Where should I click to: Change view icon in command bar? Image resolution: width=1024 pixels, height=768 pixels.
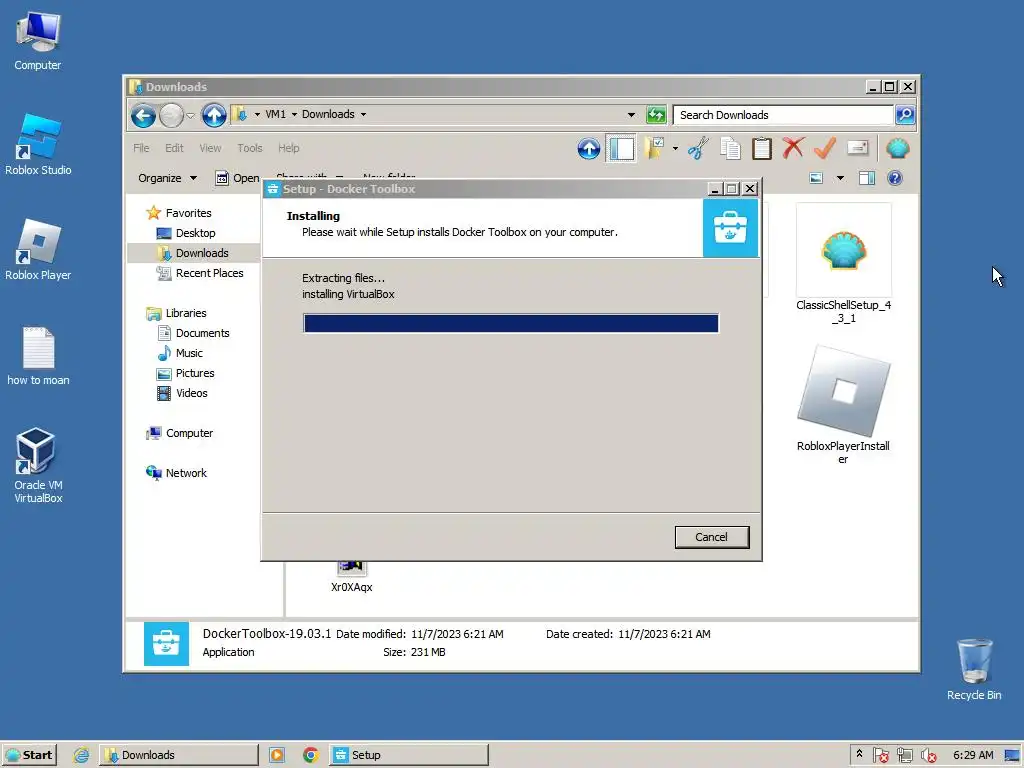tap(816, 178)
